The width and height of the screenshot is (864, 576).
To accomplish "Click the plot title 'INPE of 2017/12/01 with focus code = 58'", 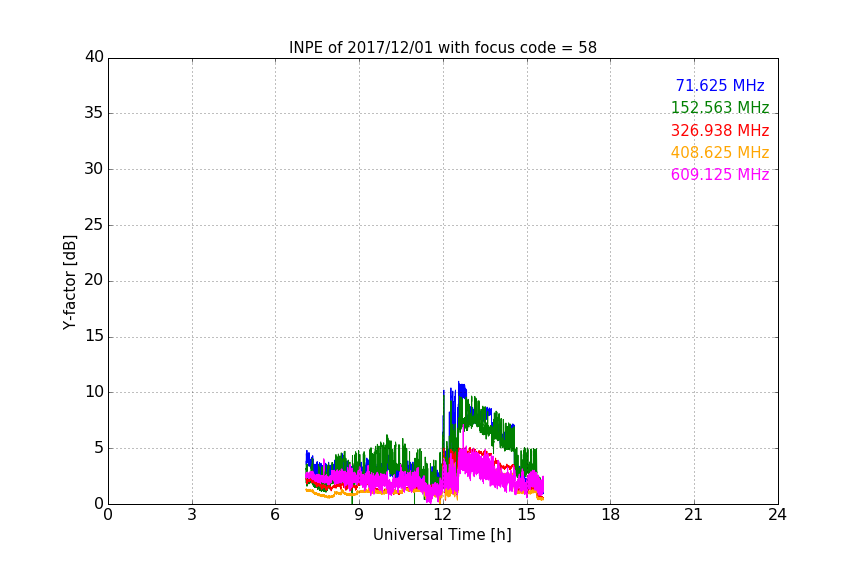I will pos(442,48).
